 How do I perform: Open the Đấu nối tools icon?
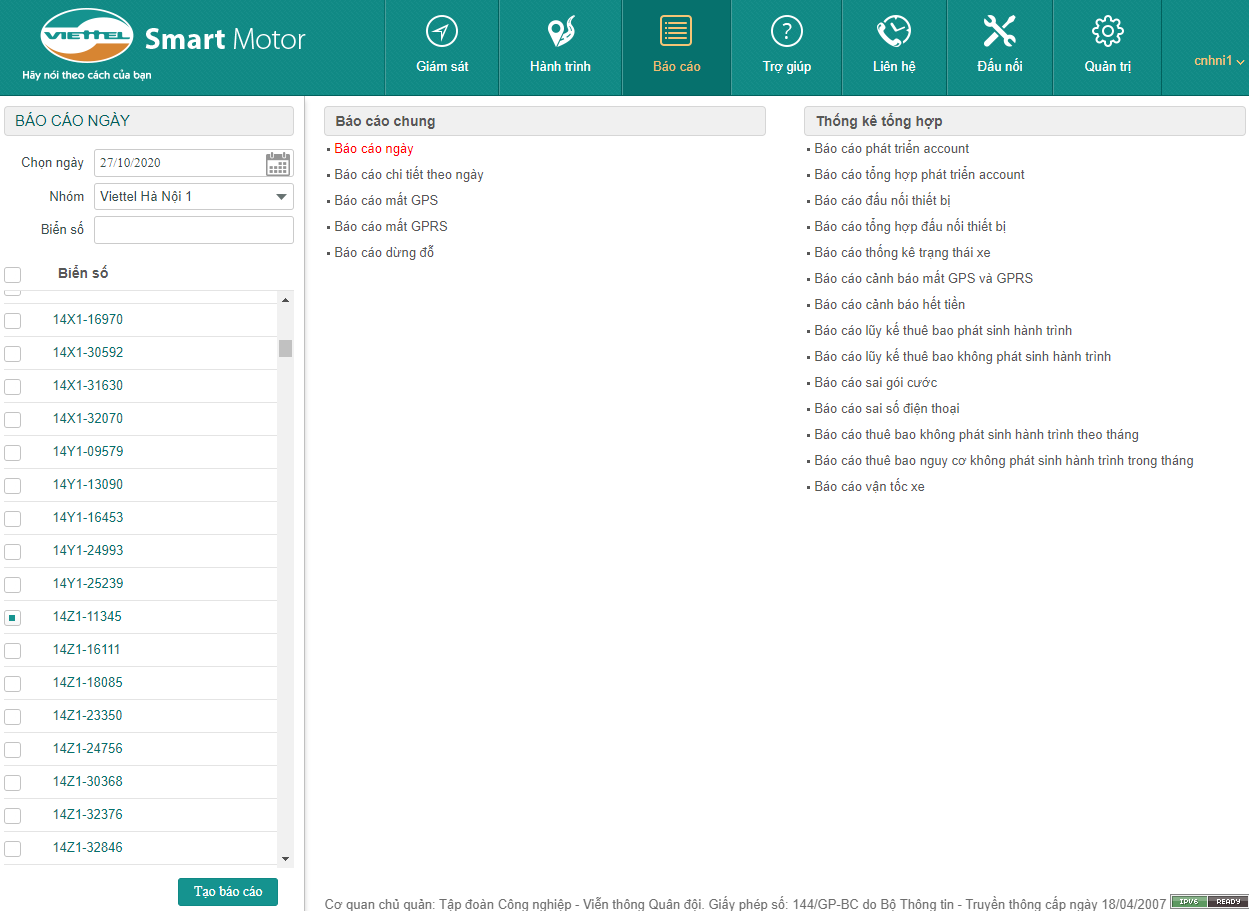click(x=999, y=32)
